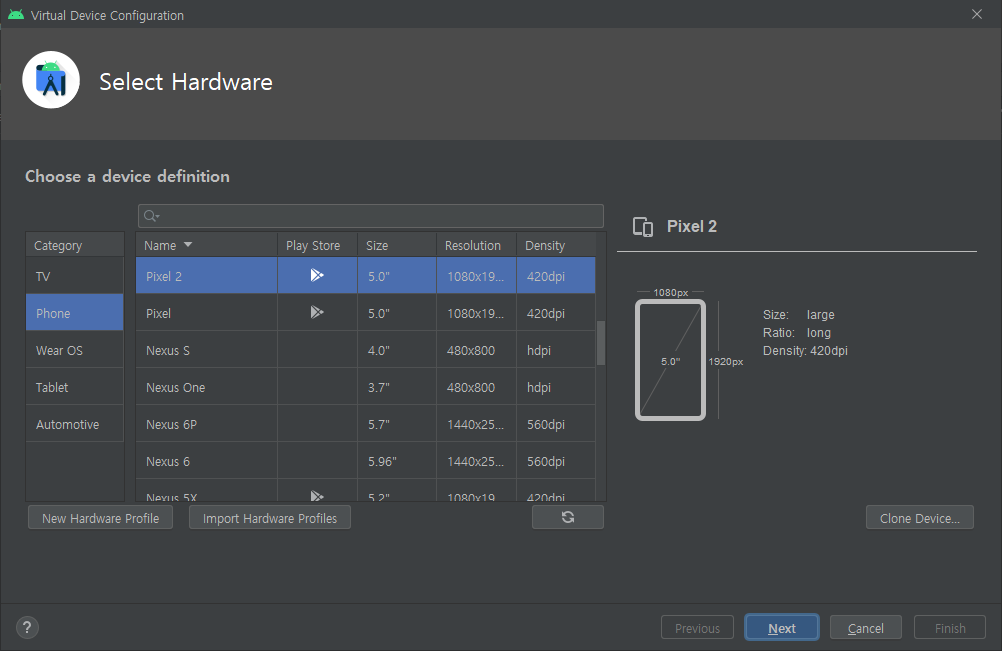Click Play Store icon in Pixel 2 row
The width and height of the screenshot is (1002, 651).
point(317,275)
